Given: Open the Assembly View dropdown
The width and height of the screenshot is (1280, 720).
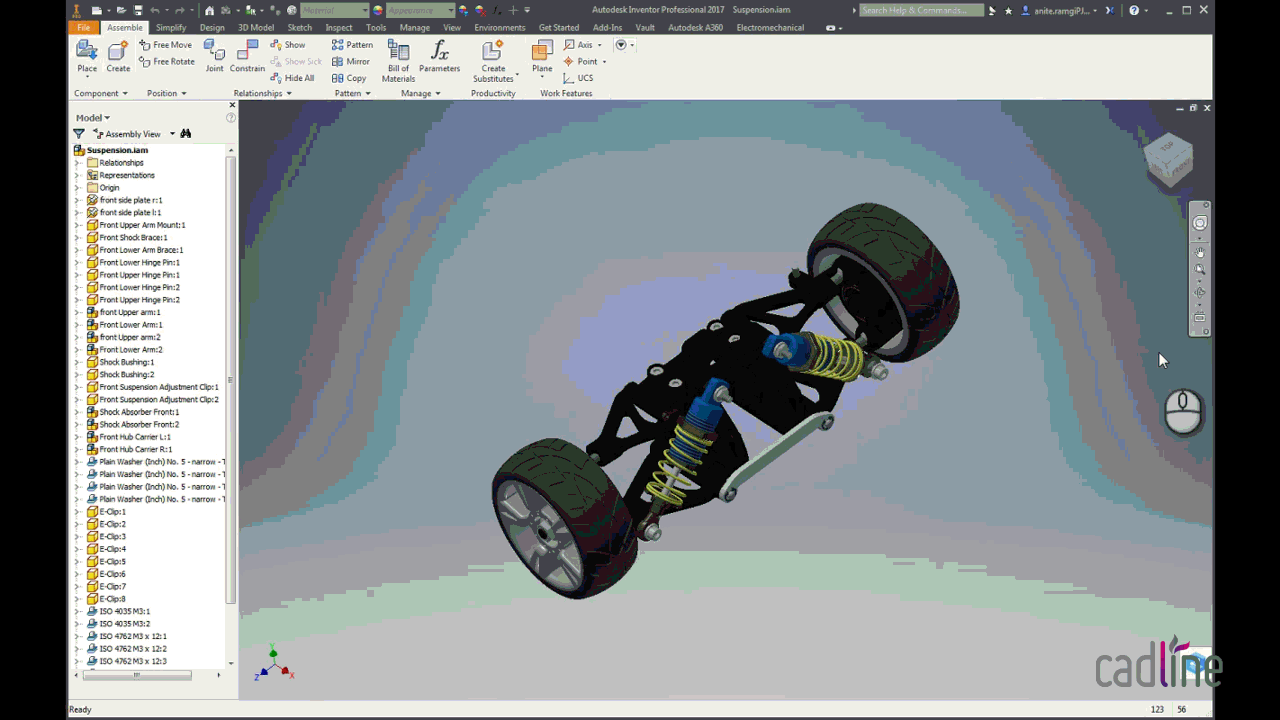Looking at the screenshot, I should click(x=135, y=134).
